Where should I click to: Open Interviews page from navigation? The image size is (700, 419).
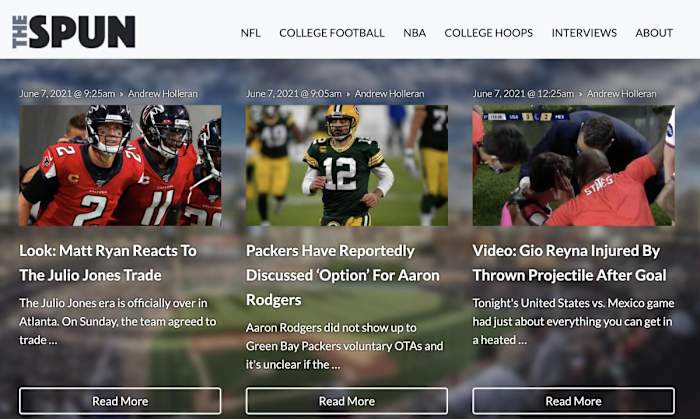coord(584,33)
